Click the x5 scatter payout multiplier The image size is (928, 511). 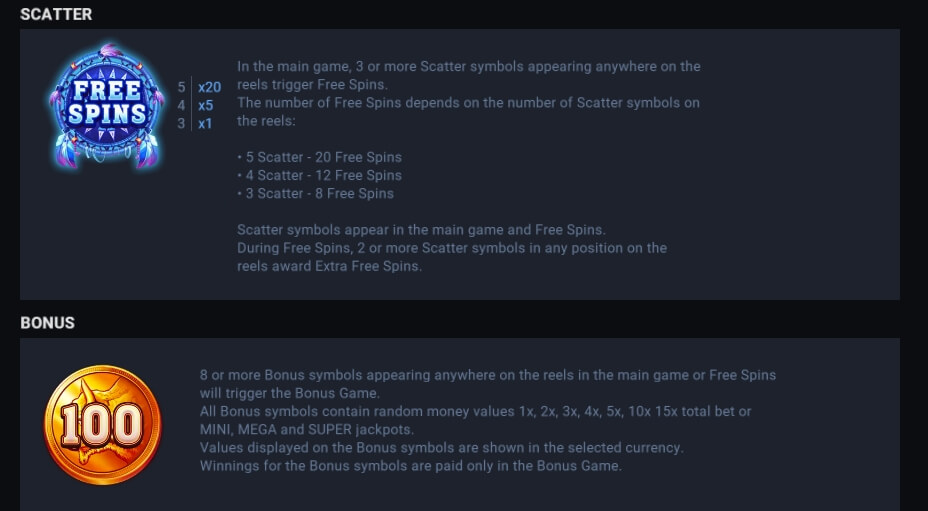pyautogui.click(x=205, y=105)
